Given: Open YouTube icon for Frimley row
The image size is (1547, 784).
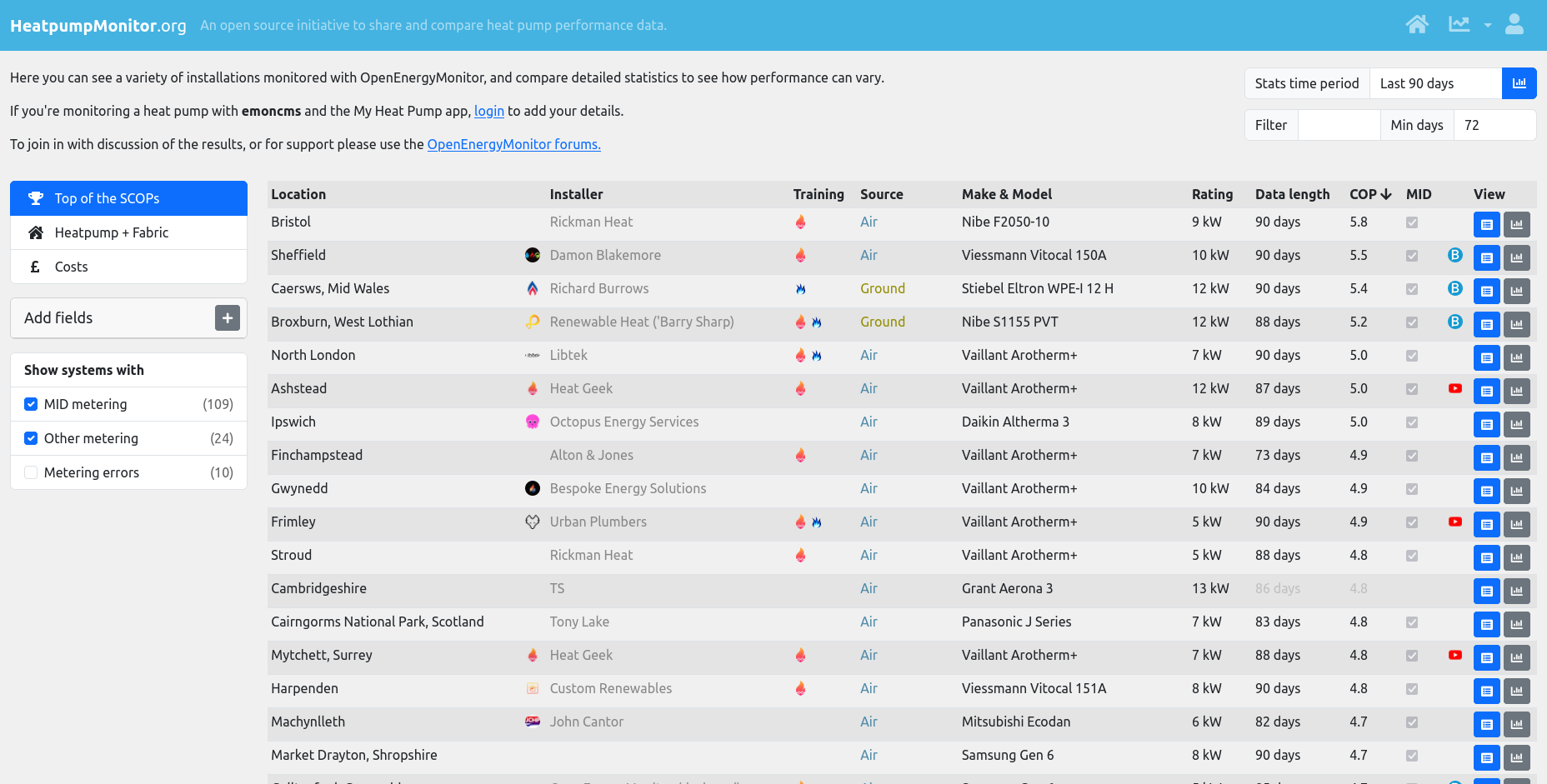Looking at the screenshot, I should click(x=1454, y=522).
